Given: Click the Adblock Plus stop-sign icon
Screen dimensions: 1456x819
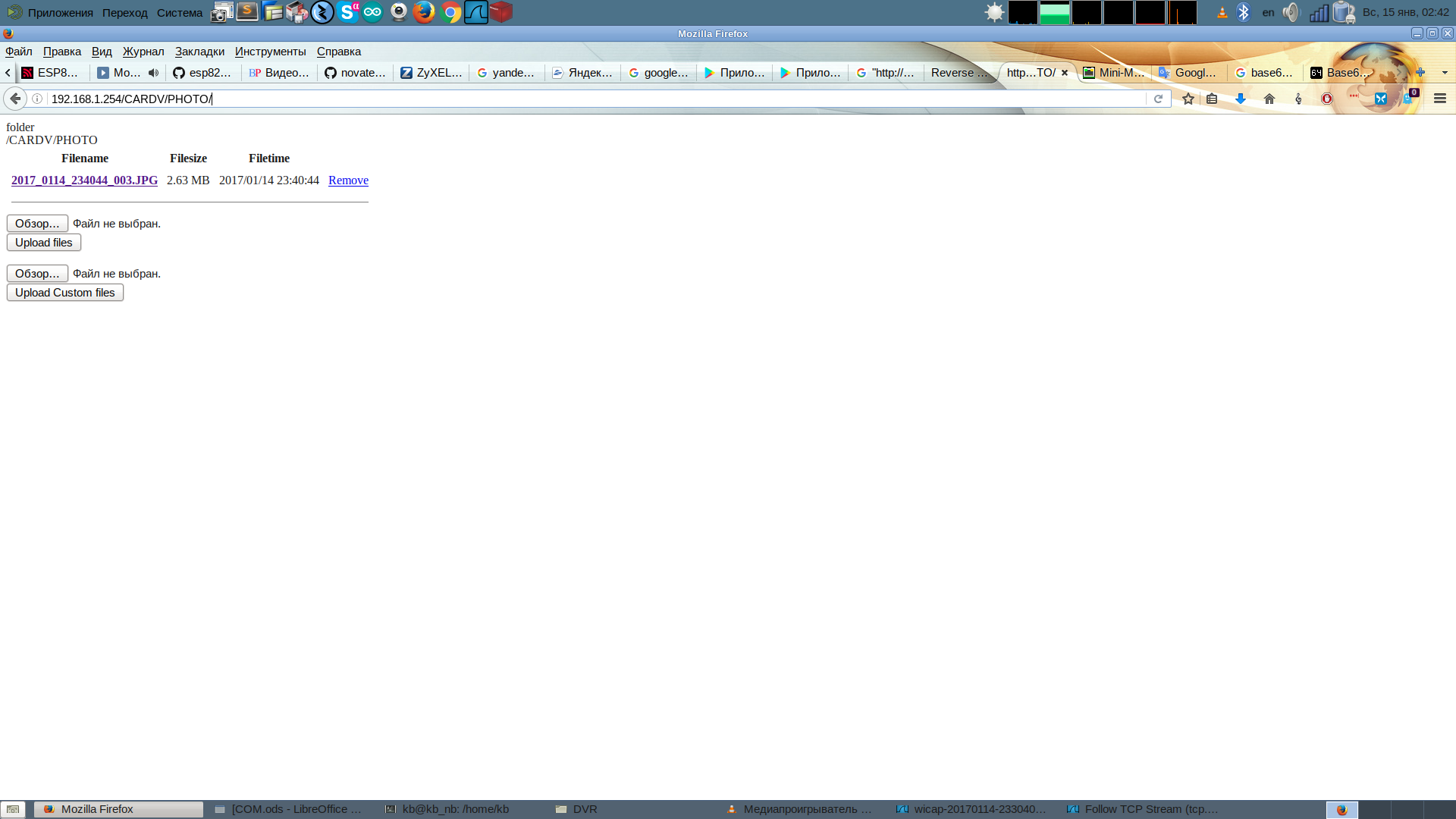Looking at the screenshot, I should click(1327, 99).
